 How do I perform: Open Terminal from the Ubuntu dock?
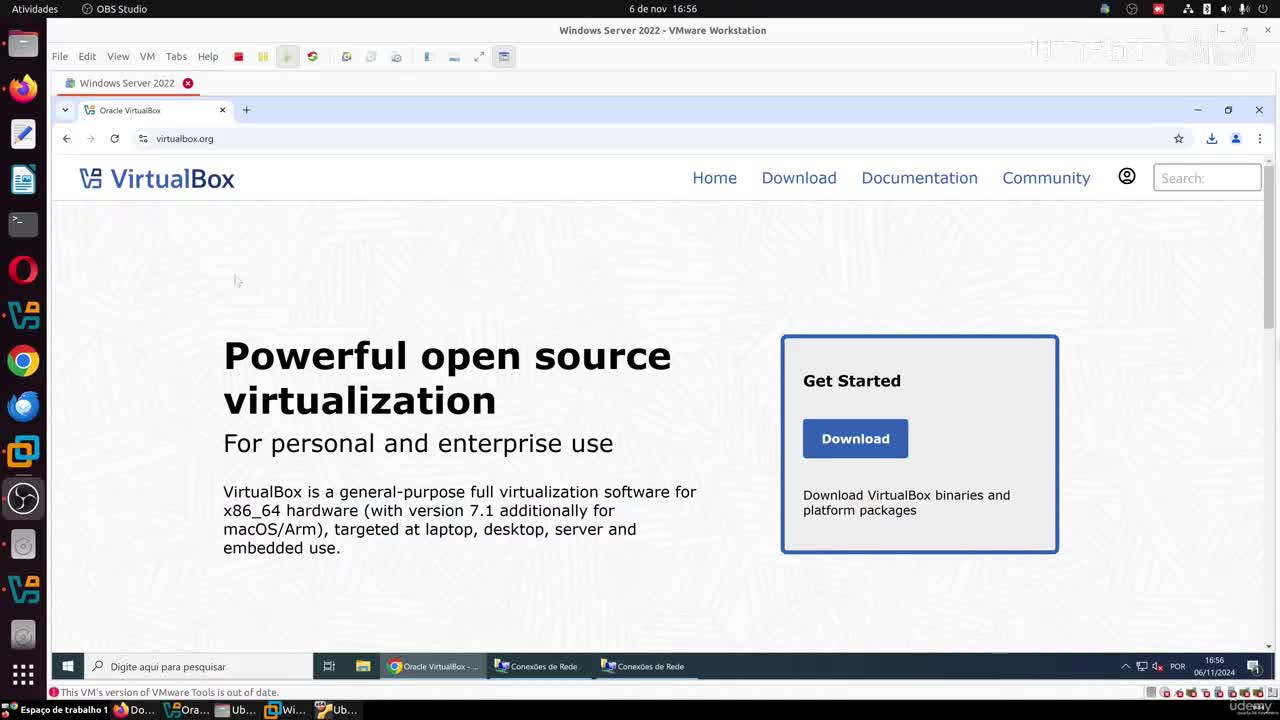point(23,225)
